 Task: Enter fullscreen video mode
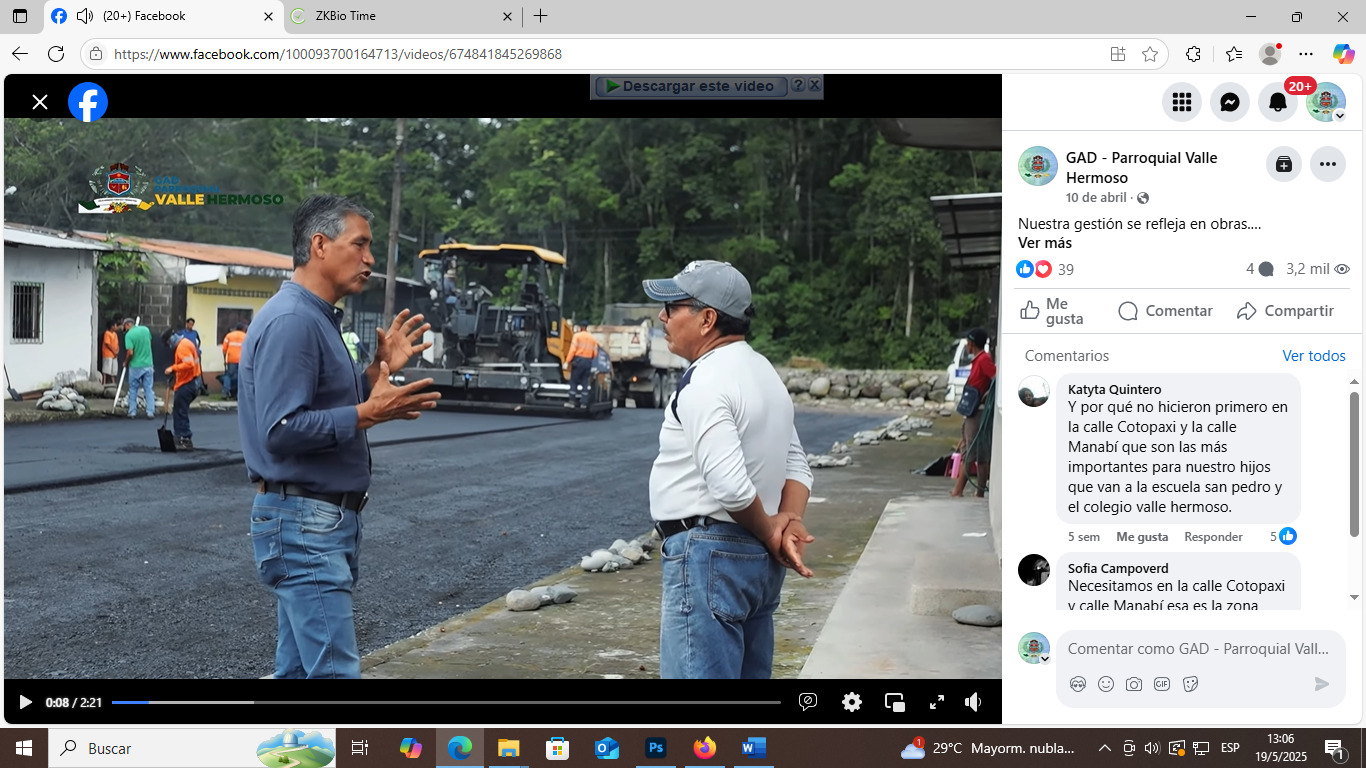[937, 702]
